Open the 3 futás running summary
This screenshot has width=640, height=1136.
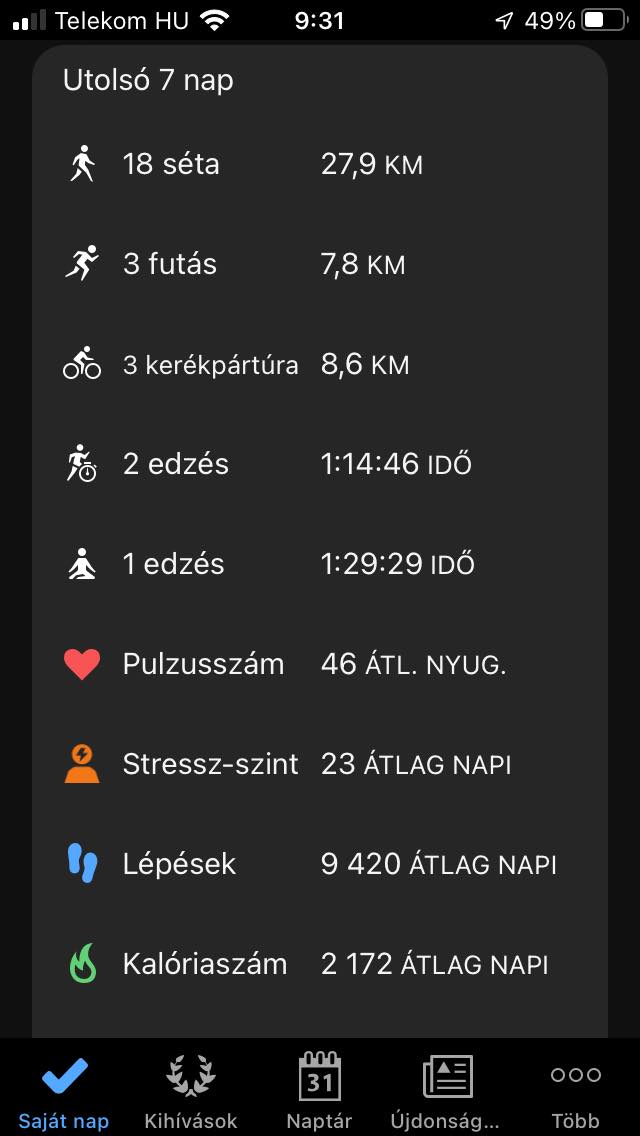point(170,264)
